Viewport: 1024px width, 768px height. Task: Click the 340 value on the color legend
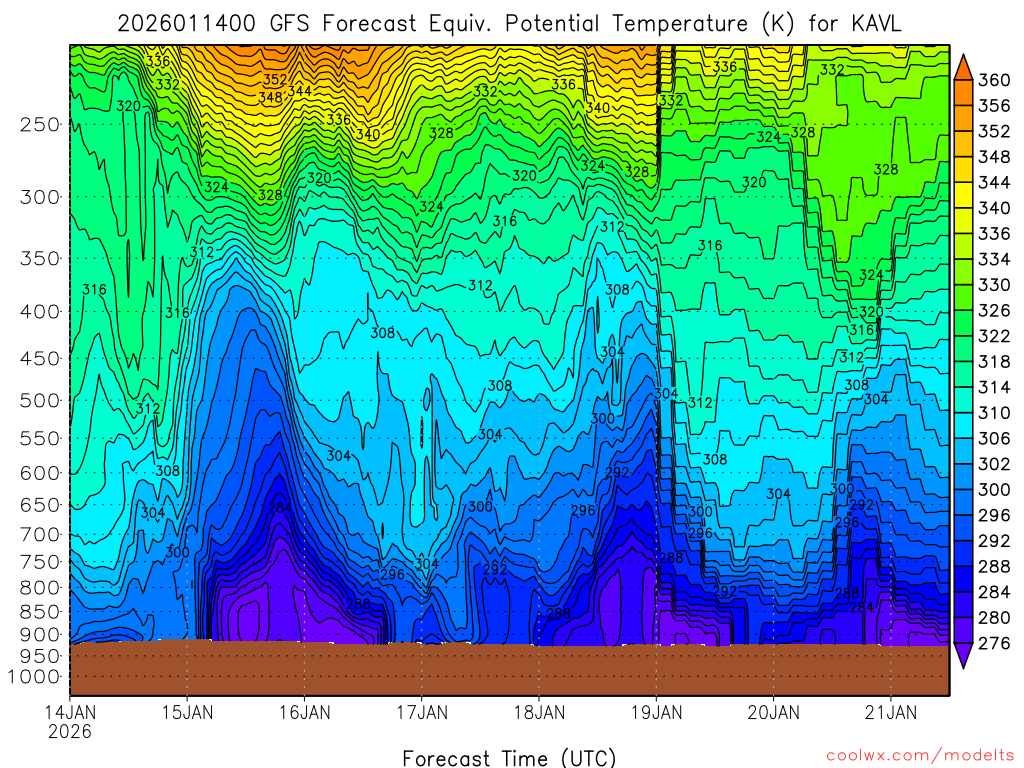coord(994,208)
